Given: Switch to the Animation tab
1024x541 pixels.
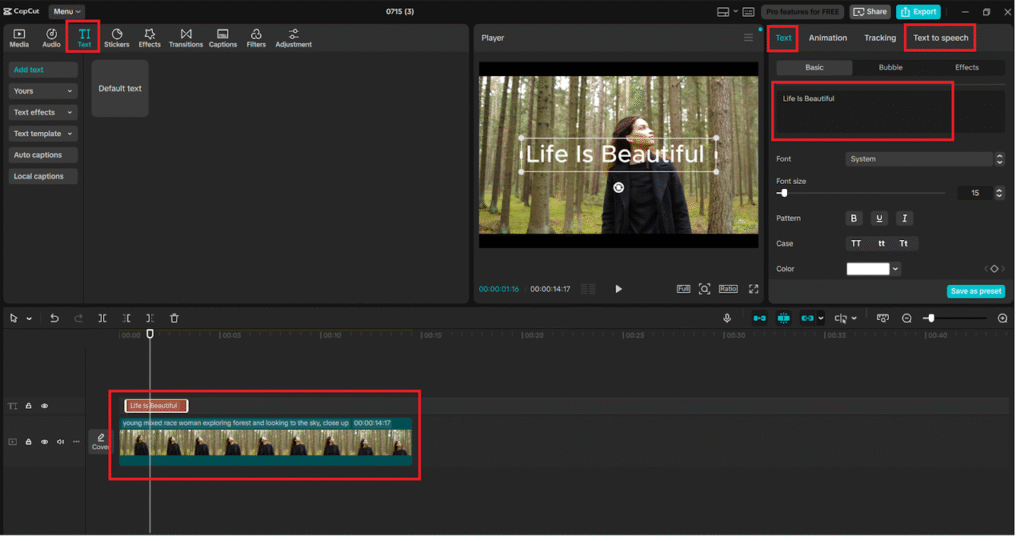Looking at the screenshot, I should tap(827, 38).
